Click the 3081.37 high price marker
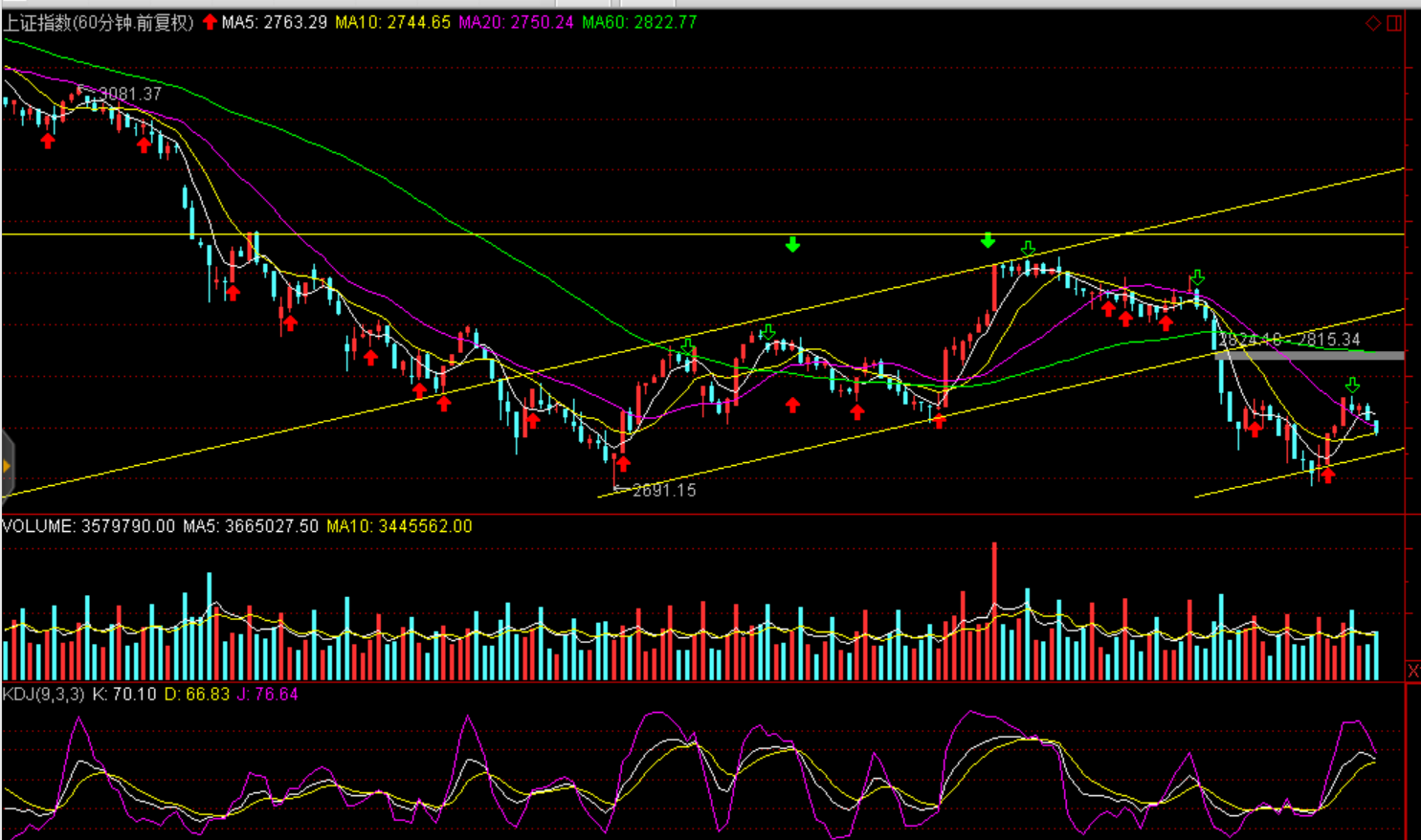1421x840 pixels. [x=130, y=94]
